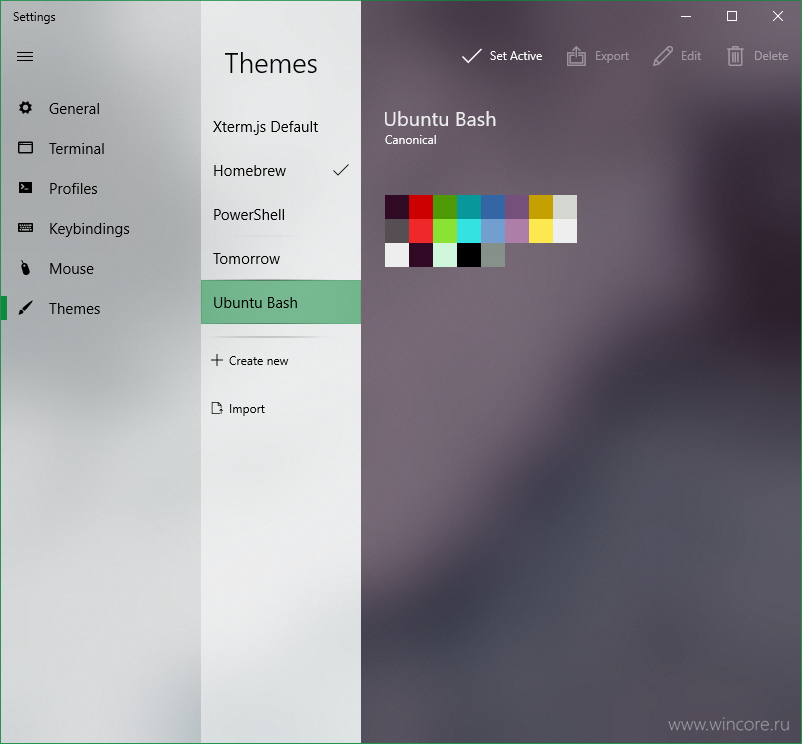The height and width of the screenshot is (744, 802).
Task: Click the General gear icon
Action: click(25, 108)
